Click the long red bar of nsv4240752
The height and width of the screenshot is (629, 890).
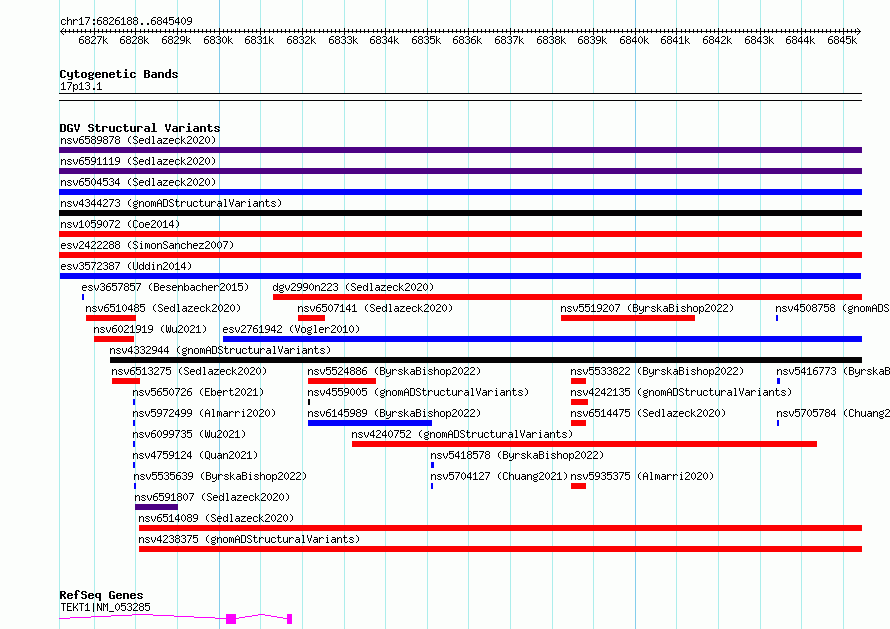[x=584, y=444]
